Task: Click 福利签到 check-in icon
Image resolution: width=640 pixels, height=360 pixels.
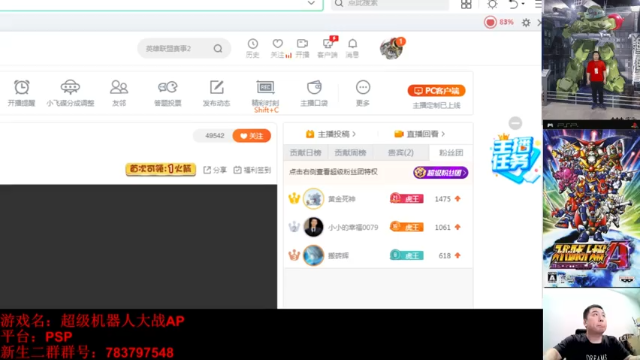Action: click(238, 170)
